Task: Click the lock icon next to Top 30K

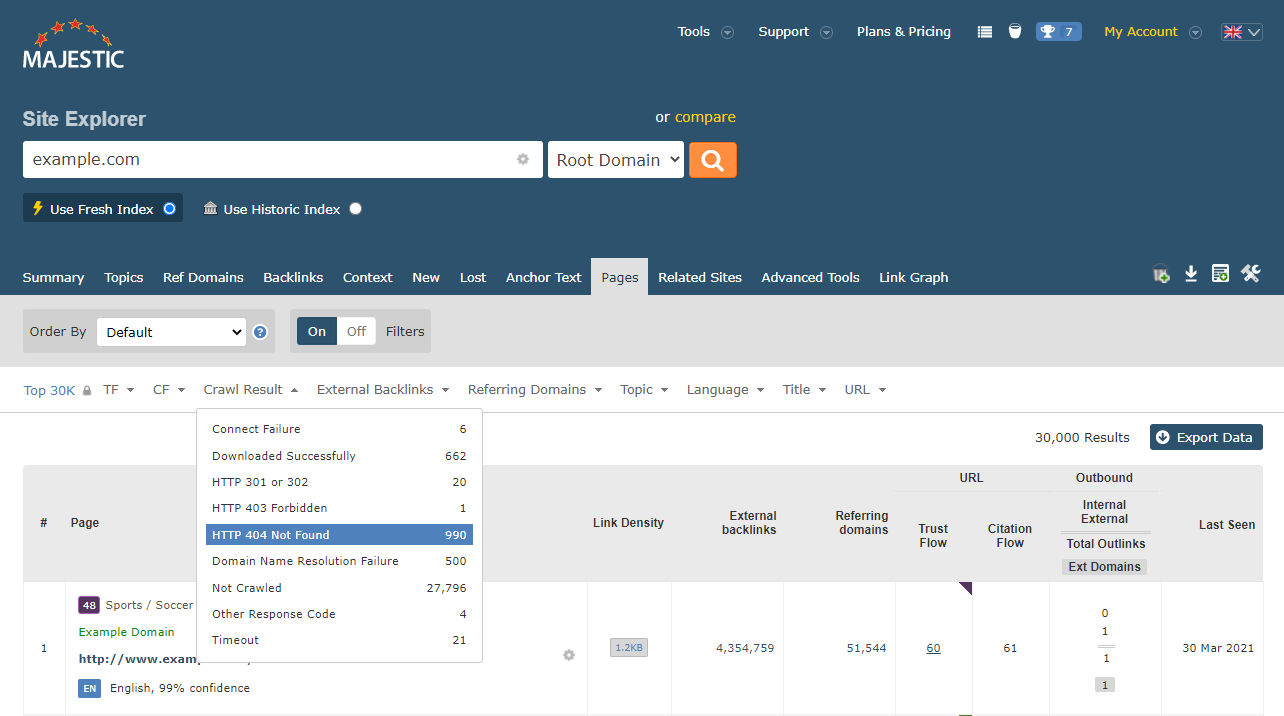Action: 87,390
